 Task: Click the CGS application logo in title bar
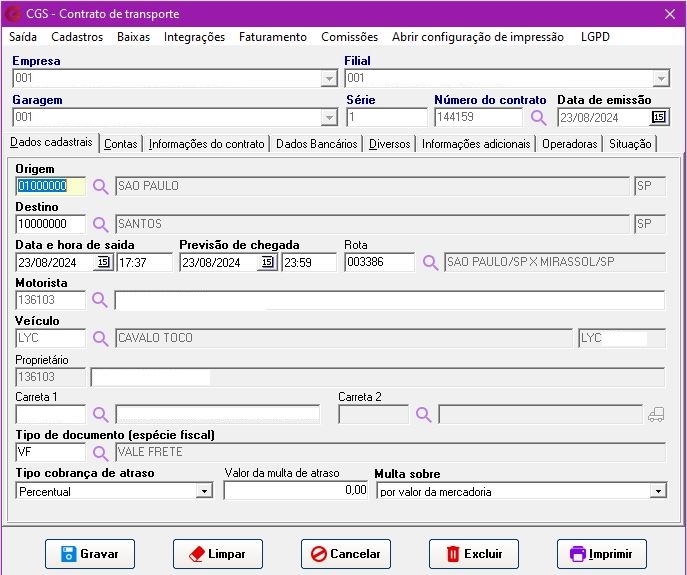pos(13,14)
